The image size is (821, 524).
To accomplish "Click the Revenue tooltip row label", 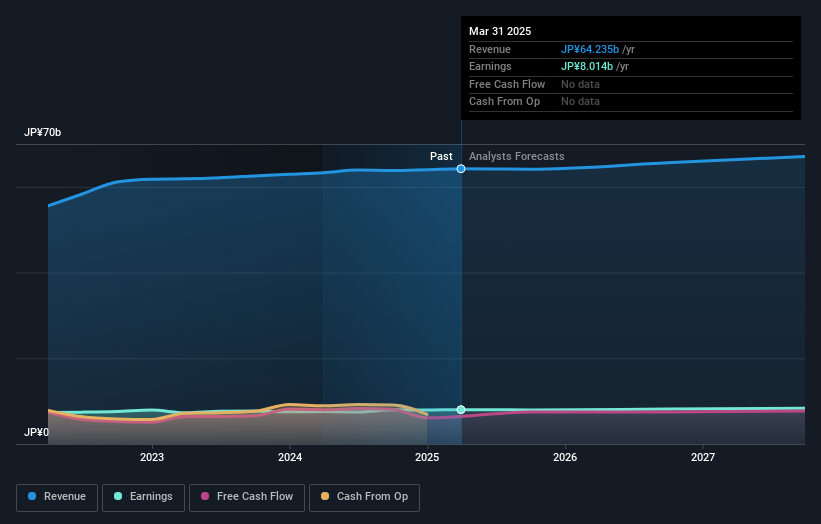I will [490, 49].
